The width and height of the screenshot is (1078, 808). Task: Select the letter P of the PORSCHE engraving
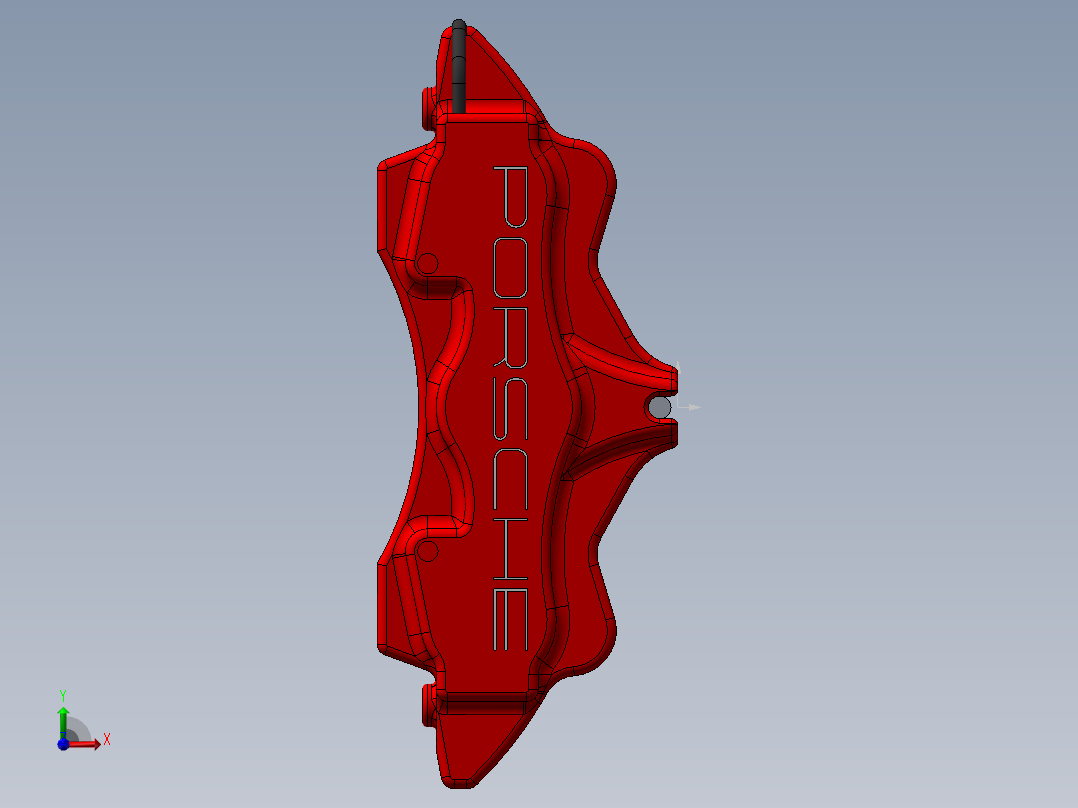(511, 197)
